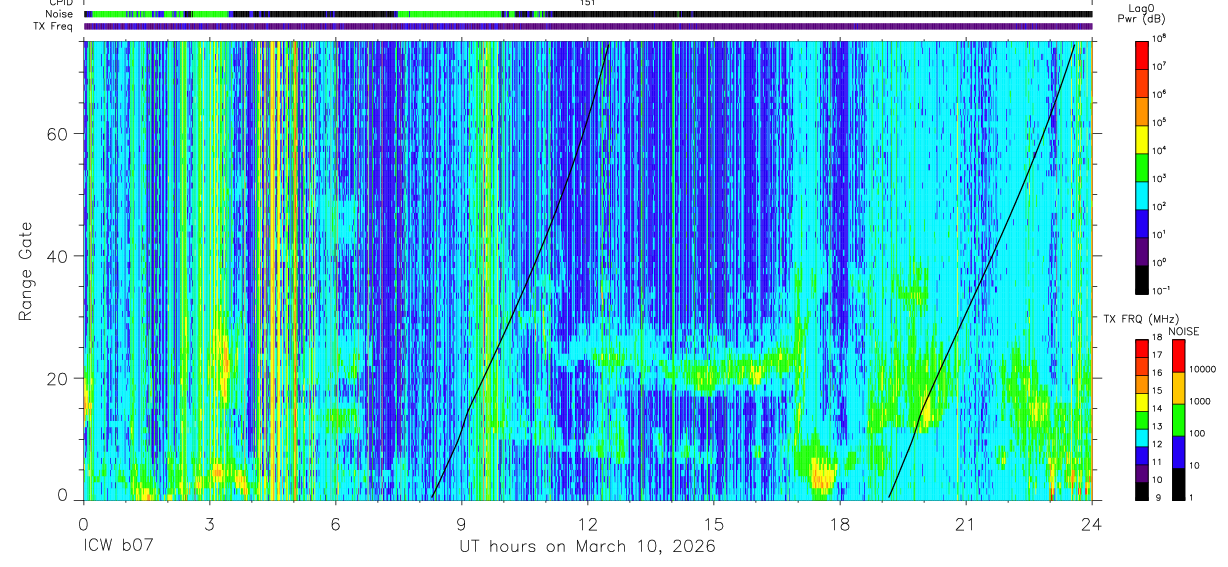
Task: Click UT hours tick label '21'
Action: click(x=966, y=524)
